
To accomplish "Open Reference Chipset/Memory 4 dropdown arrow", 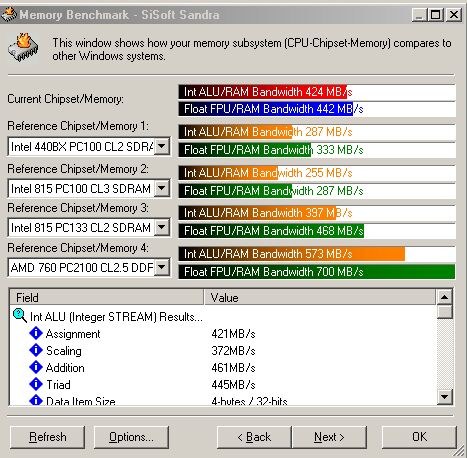I will click(162, 267).
